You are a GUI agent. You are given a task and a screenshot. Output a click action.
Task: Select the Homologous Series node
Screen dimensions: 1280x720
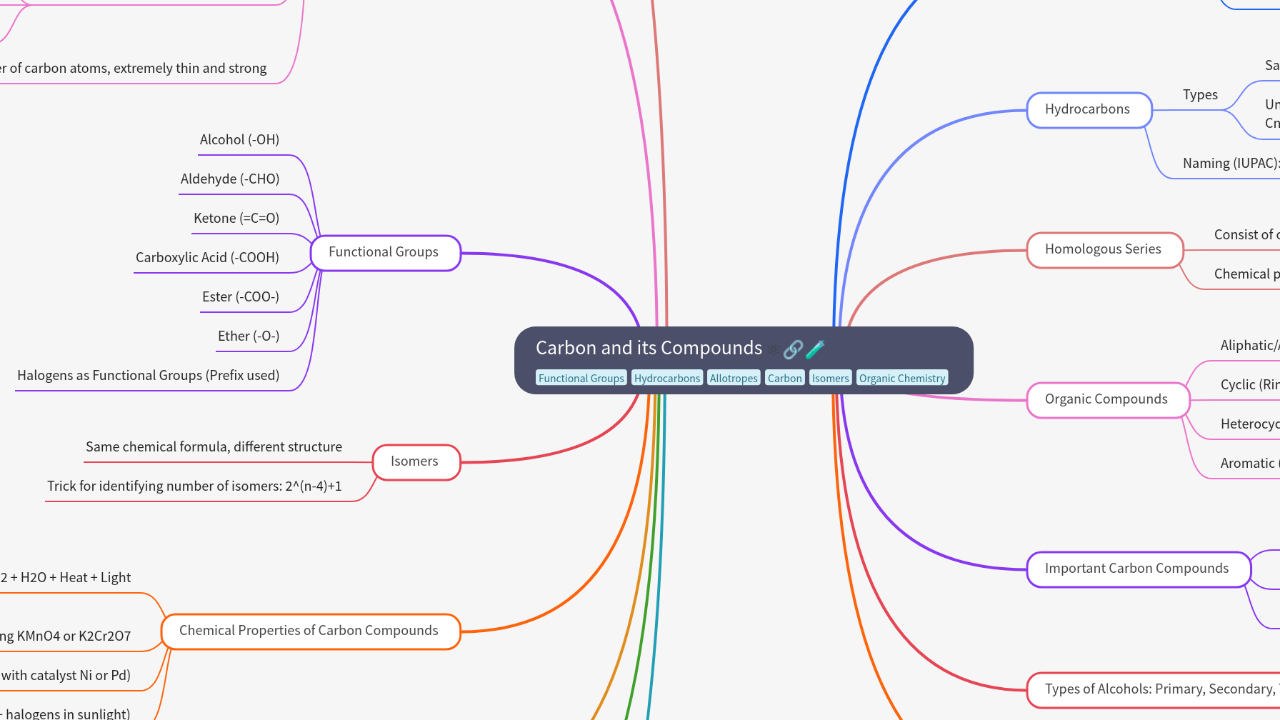[1104, 249]
